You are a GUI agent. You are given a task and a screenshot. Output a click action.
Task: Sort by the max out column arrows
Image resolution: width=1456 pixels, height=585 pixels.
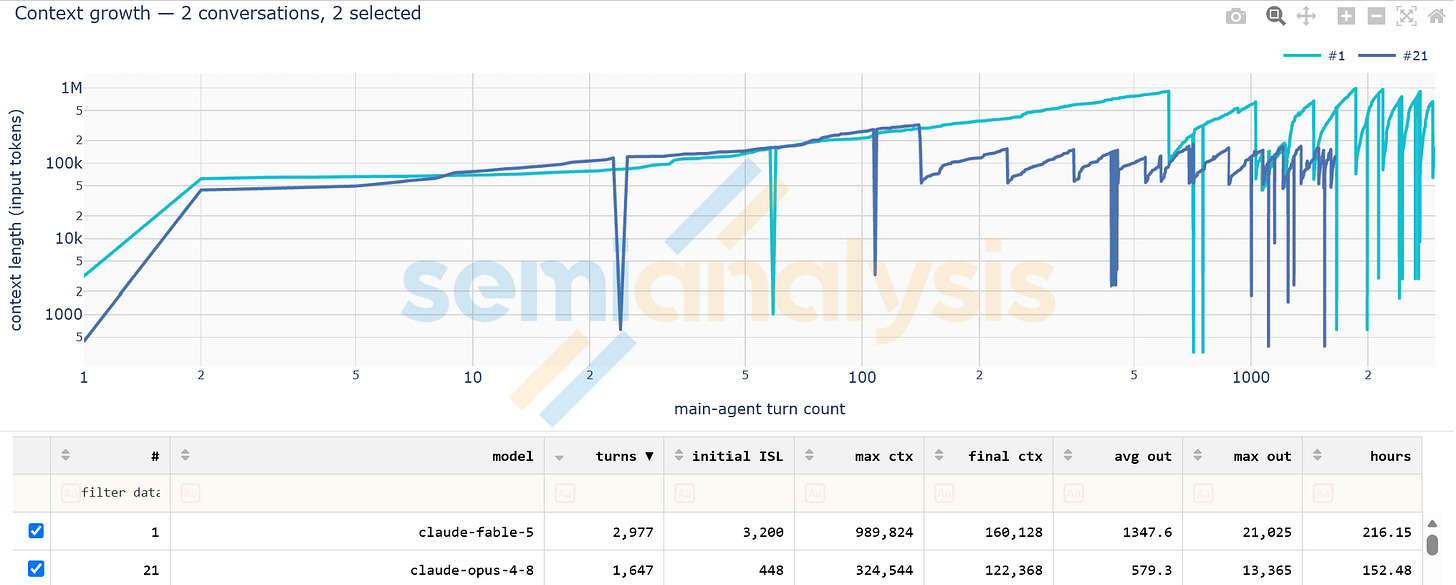[1198, 456]
